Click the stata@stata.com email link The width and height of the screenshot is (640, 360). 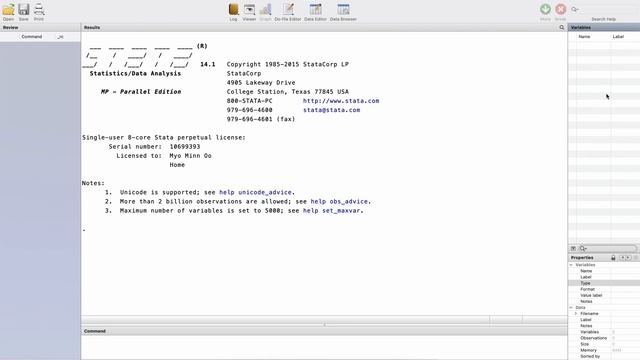pyautogui.click(x=331, y=110)
